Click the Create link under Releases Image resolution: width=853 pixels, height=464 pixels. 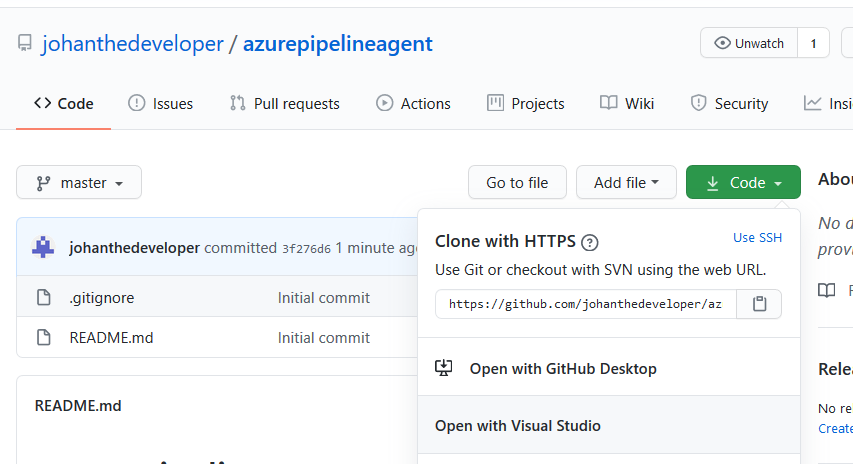click(x=836, y=429)
